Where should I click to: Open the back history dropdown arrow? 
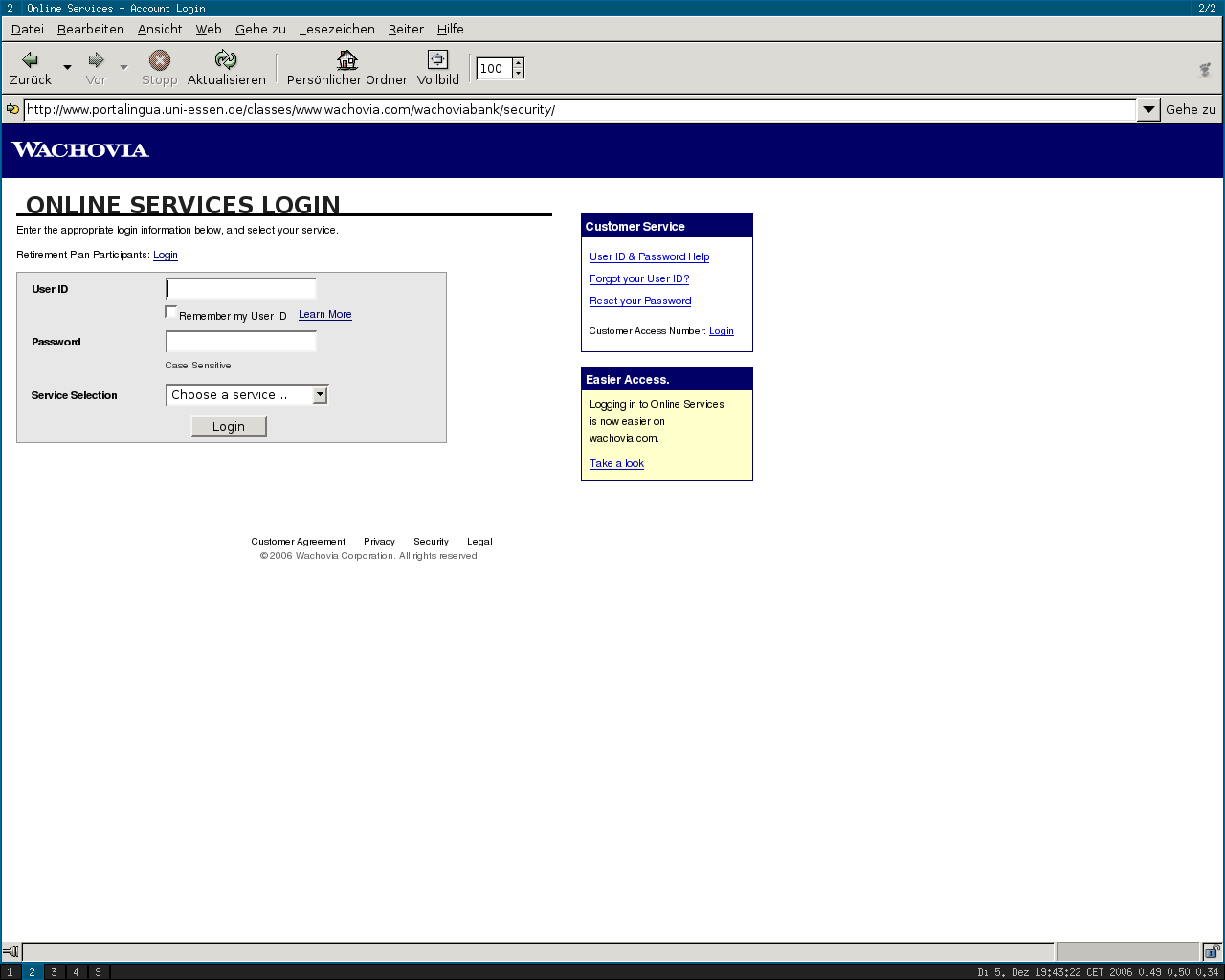click(67, 67)
